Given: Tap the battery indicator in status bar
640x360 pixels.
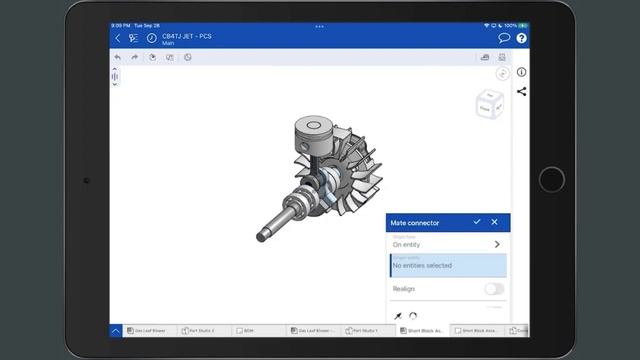Looking at the screenshot, I should pos(522,26).
